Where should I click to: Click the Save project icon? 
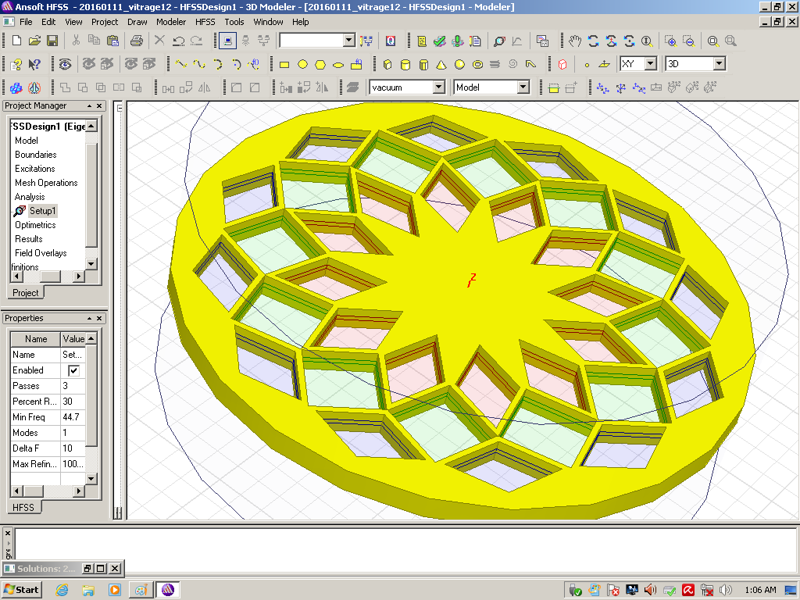tap(52, 41)
